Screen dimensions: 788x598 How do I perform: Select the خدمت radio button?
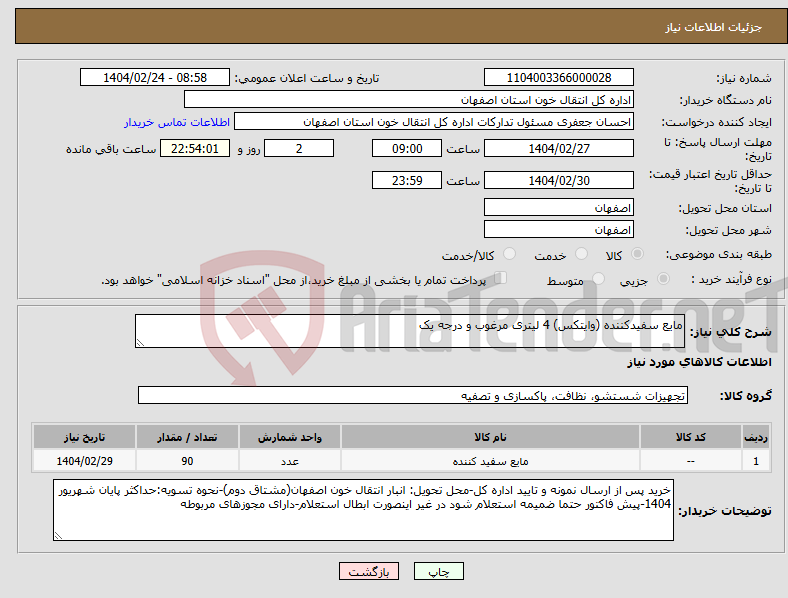pos(581,254)
